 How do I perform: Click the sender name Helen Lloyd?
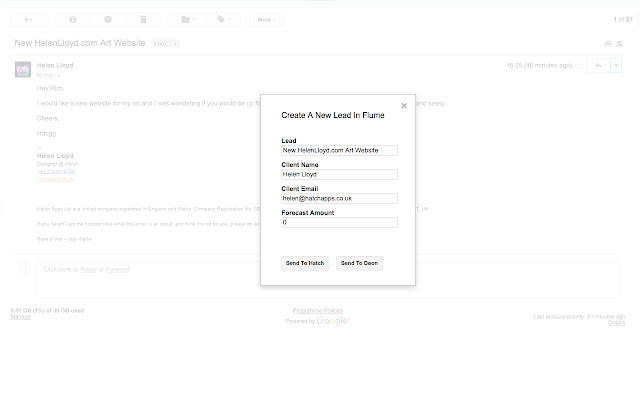point(55,65)
